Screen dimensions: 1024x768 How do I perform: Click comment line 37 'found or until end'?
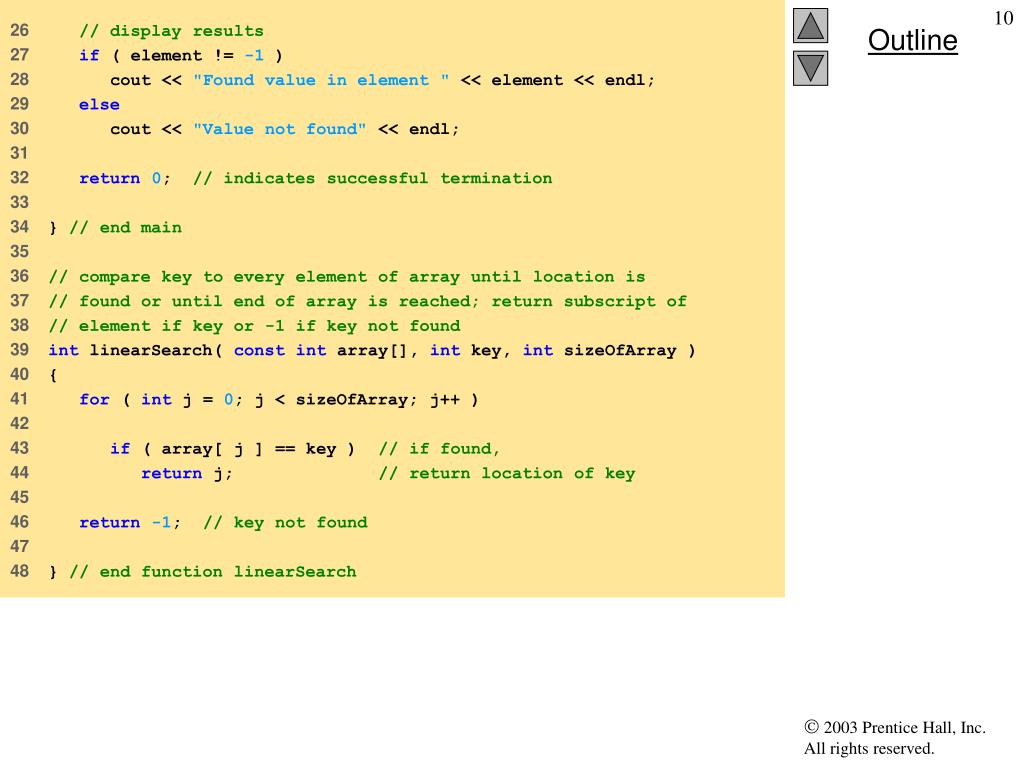[x=368, y=302]
